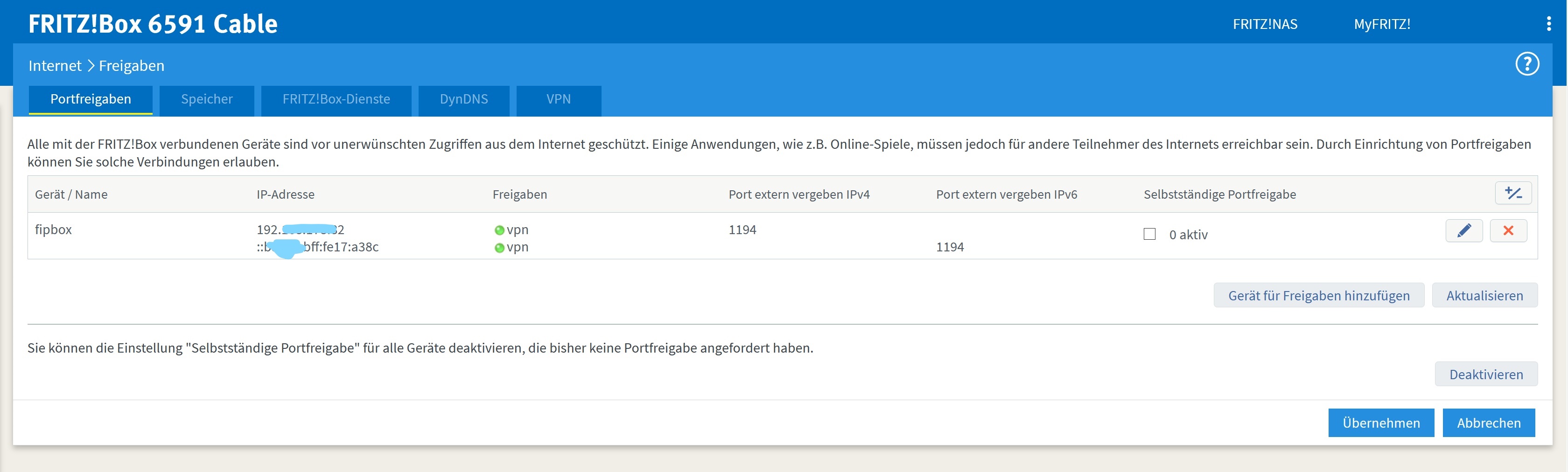Click the Aktualisieren button

click(1485, 295)
